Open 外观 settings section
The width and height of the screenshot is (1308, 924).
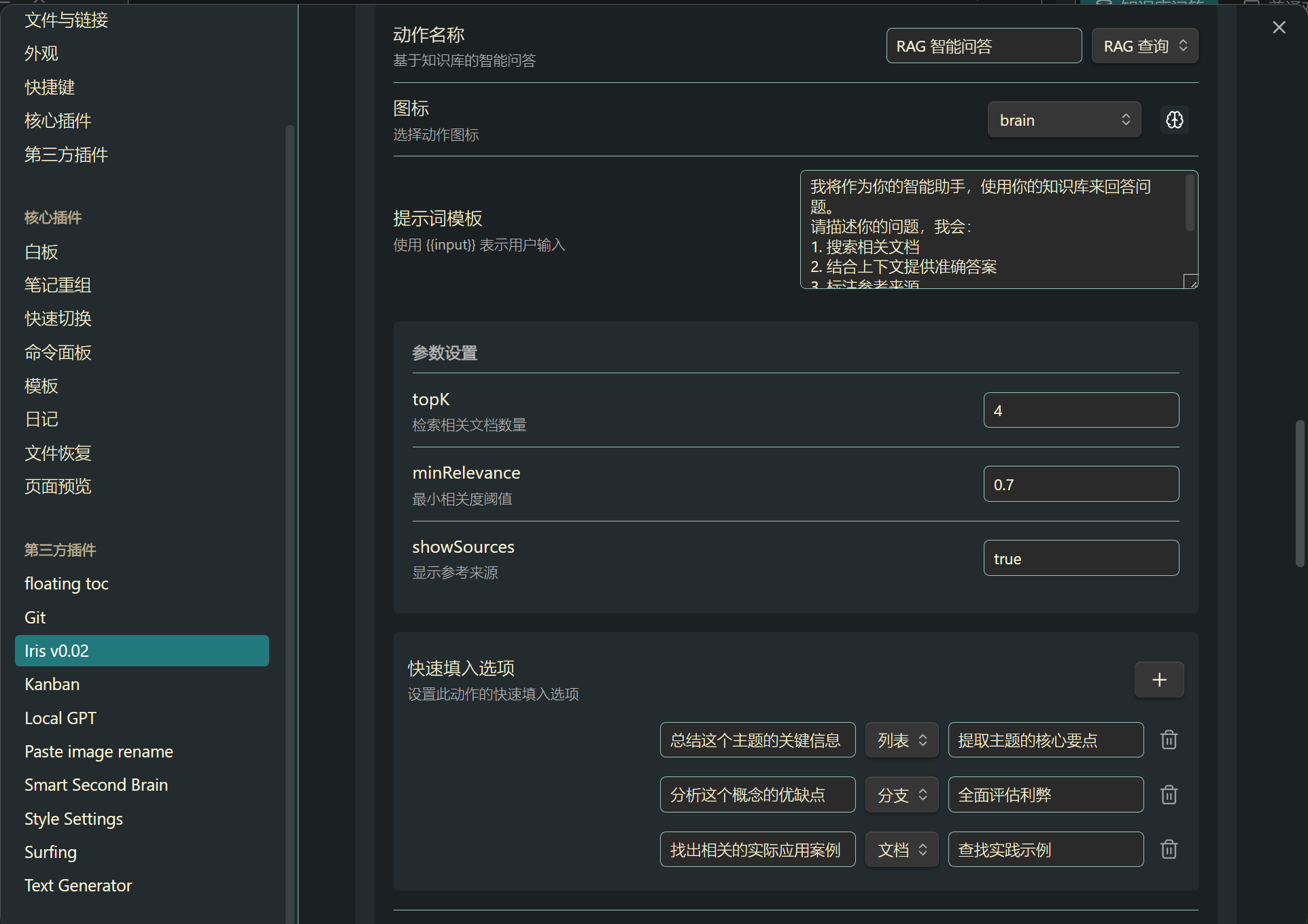(141, 54)
